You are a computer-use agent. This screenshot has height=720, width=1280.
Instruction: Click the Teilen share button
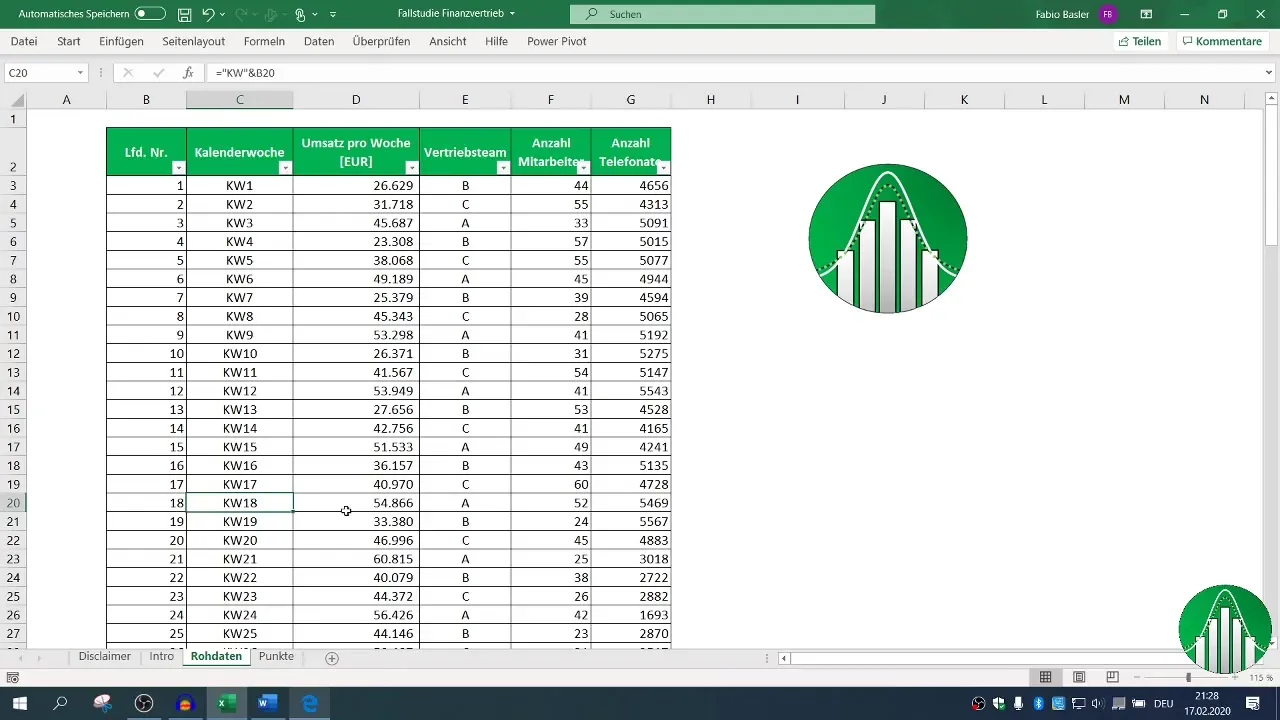click(x=1139, y=41)
